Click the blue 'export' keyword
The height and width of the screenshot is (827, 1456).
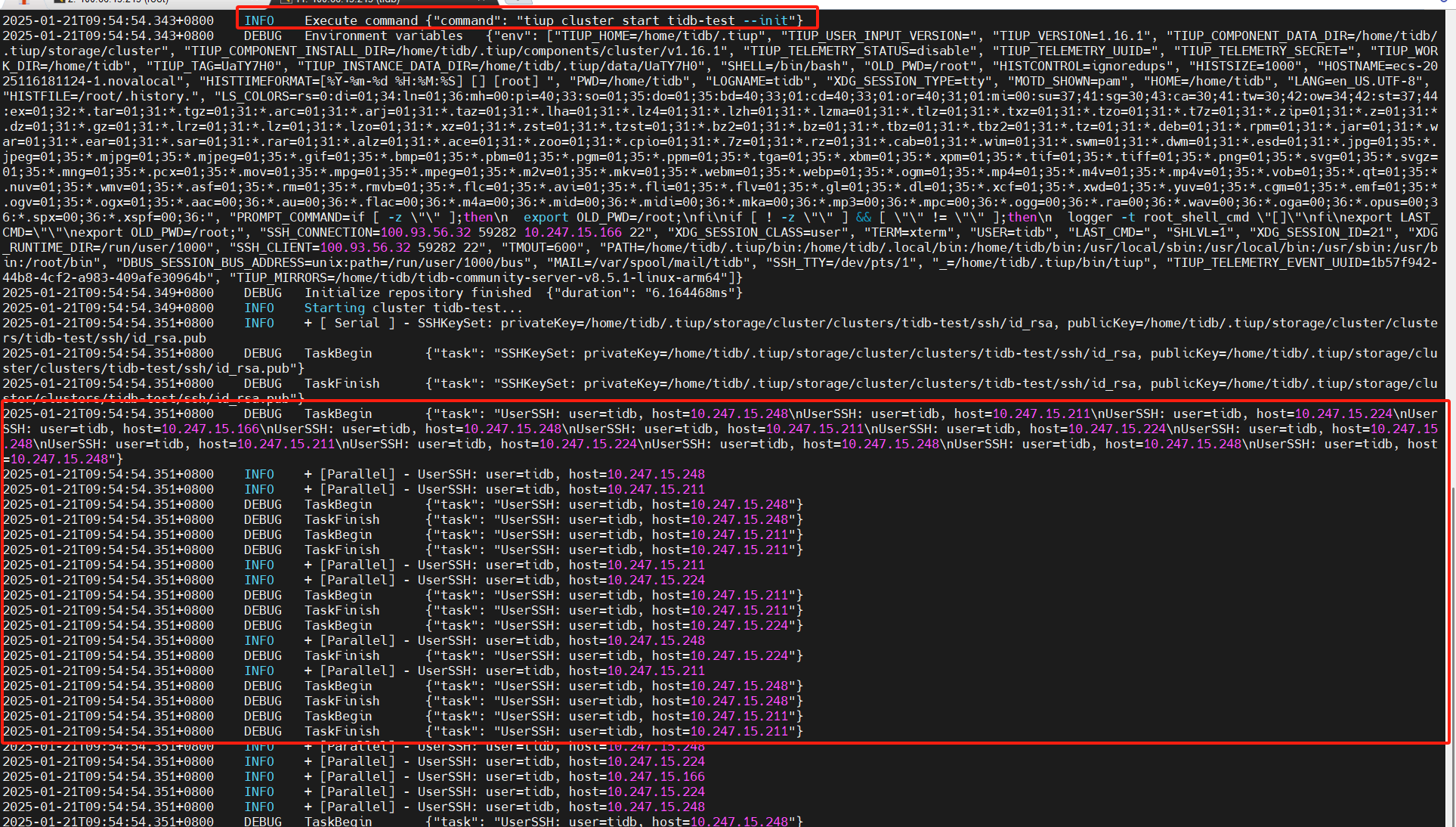coord(546,217)
